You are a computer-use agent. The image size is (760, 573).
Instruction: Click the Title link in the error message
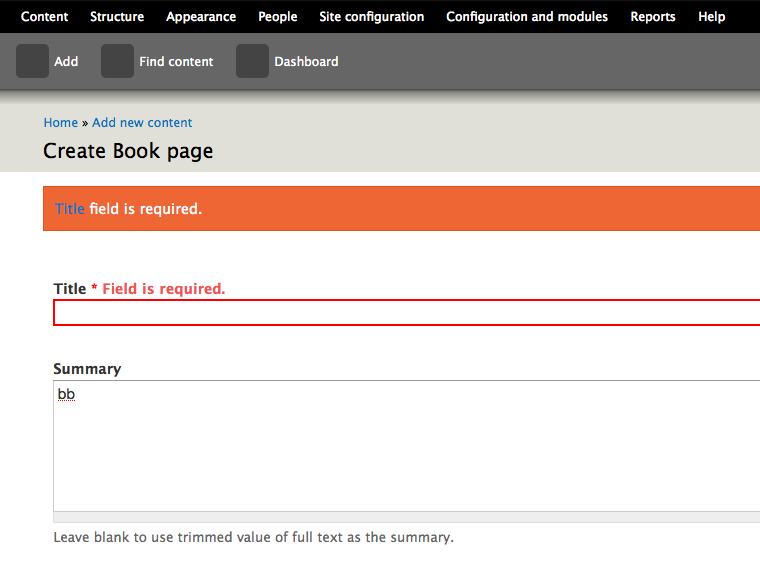tap(70, 209)
